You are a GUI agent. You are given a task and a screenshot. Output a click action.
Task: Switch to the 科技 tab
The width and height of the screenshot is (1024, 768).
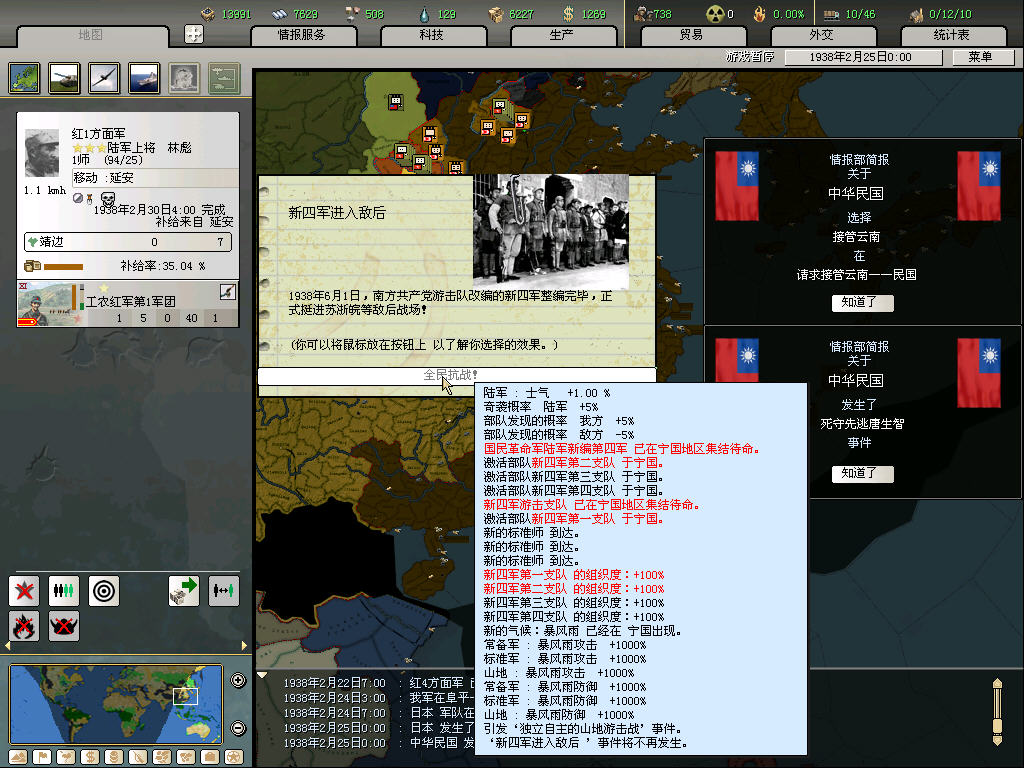tap(432, 35)
